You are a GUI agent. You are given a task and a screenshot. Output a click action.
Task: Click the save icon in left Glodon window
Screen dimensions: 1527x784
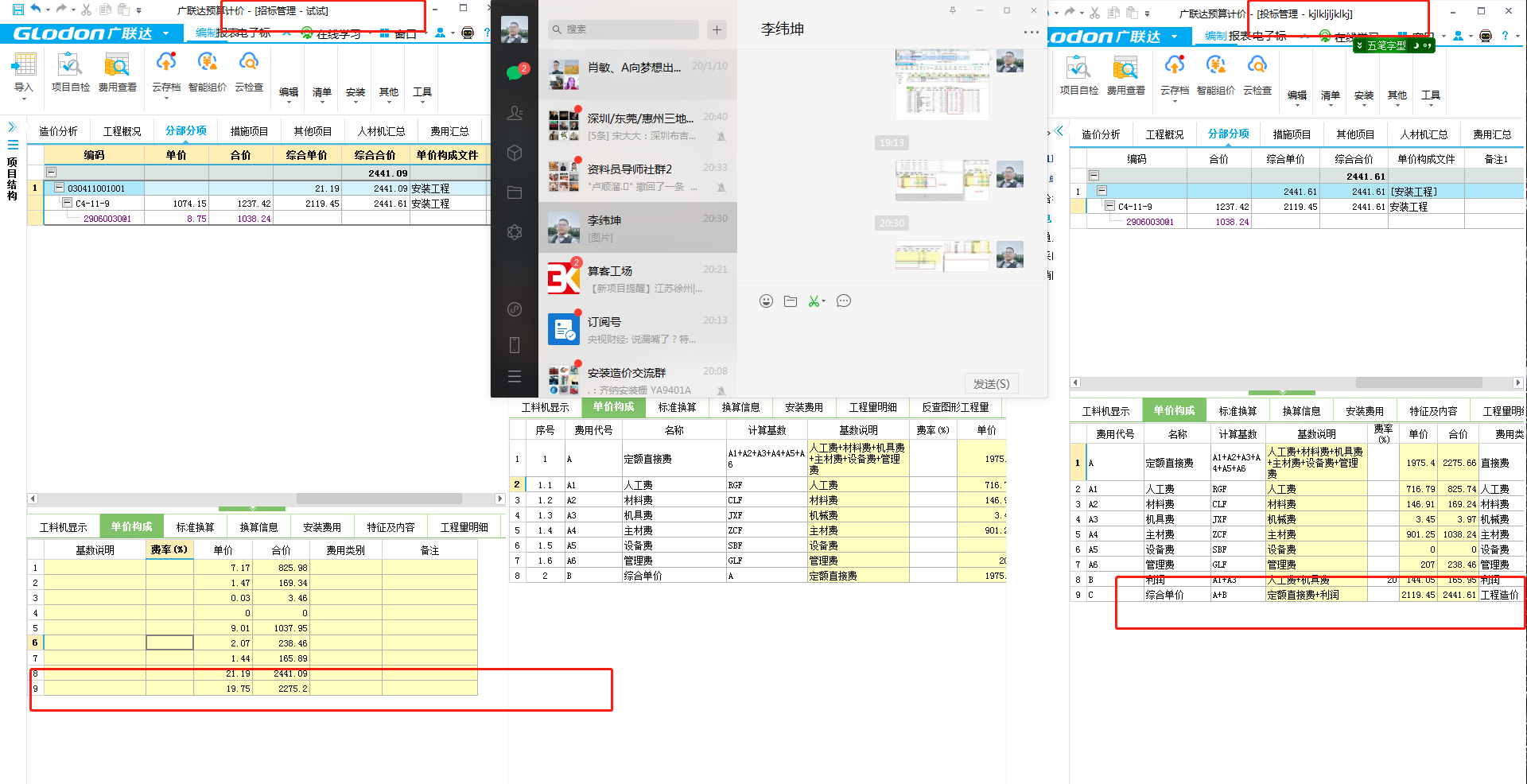pos(18,10)
